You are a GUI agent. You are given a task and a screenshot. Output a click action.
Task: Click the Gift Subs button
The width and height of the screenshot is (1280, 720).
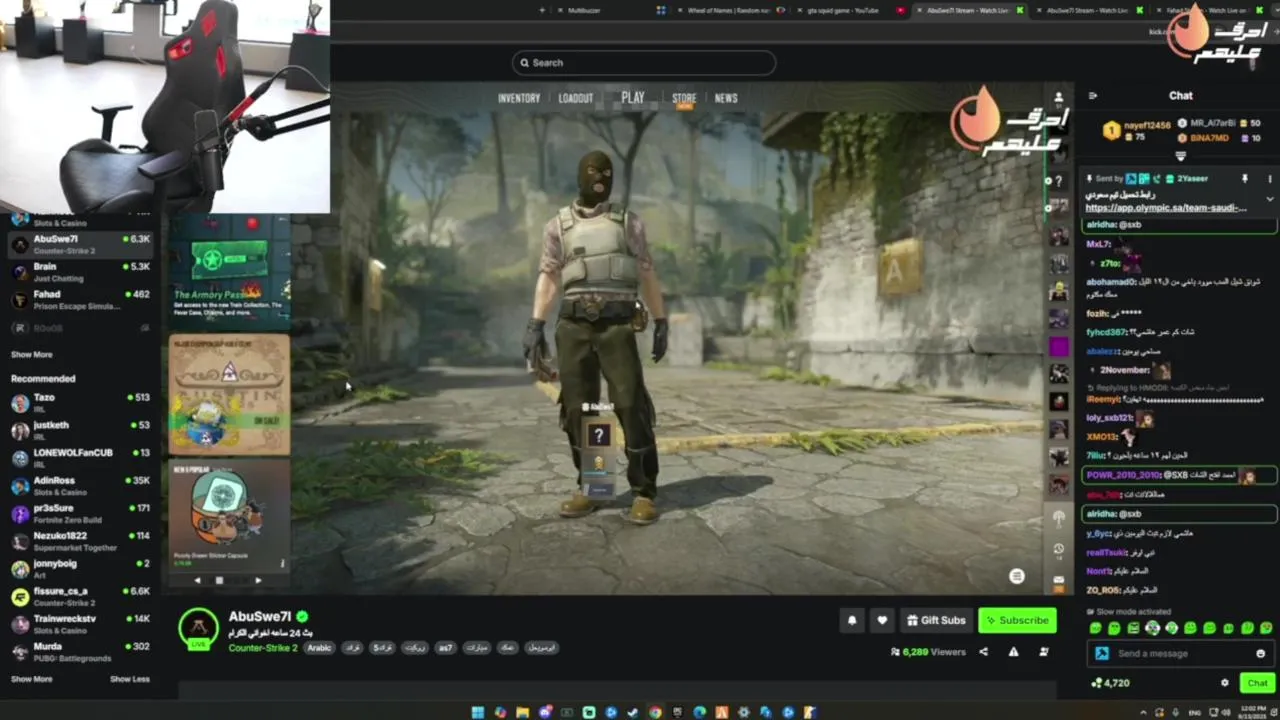[936, 620]
